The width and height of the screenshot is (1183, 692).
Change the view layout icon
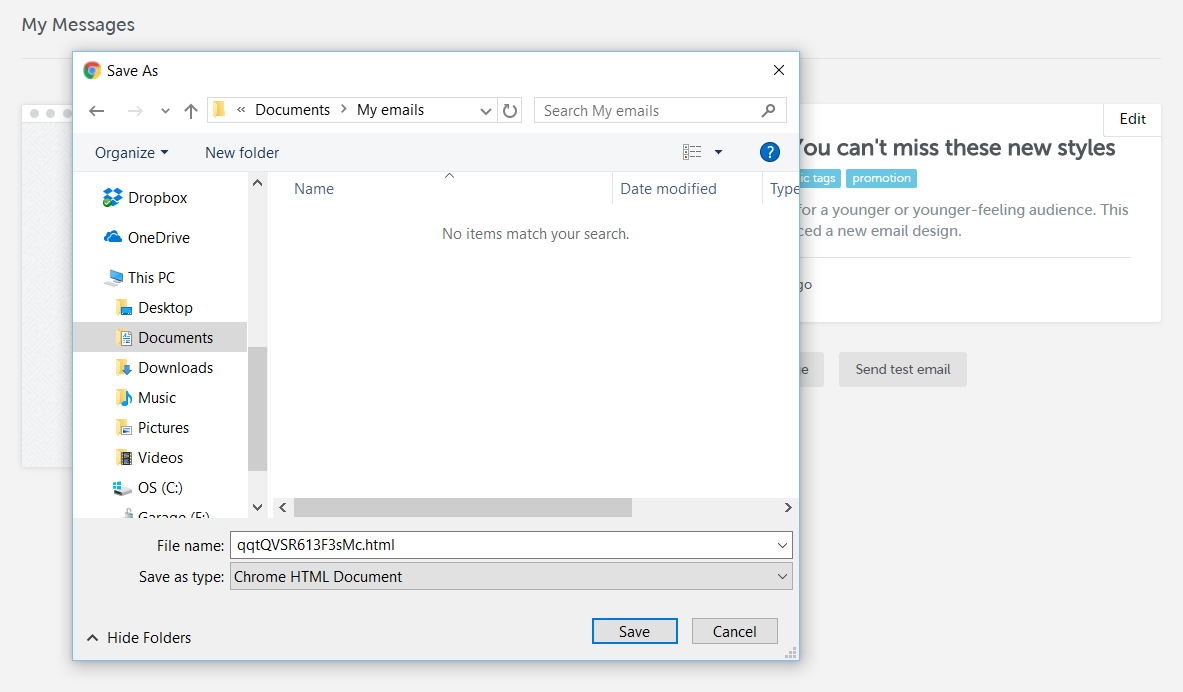(x=692, y=152)
